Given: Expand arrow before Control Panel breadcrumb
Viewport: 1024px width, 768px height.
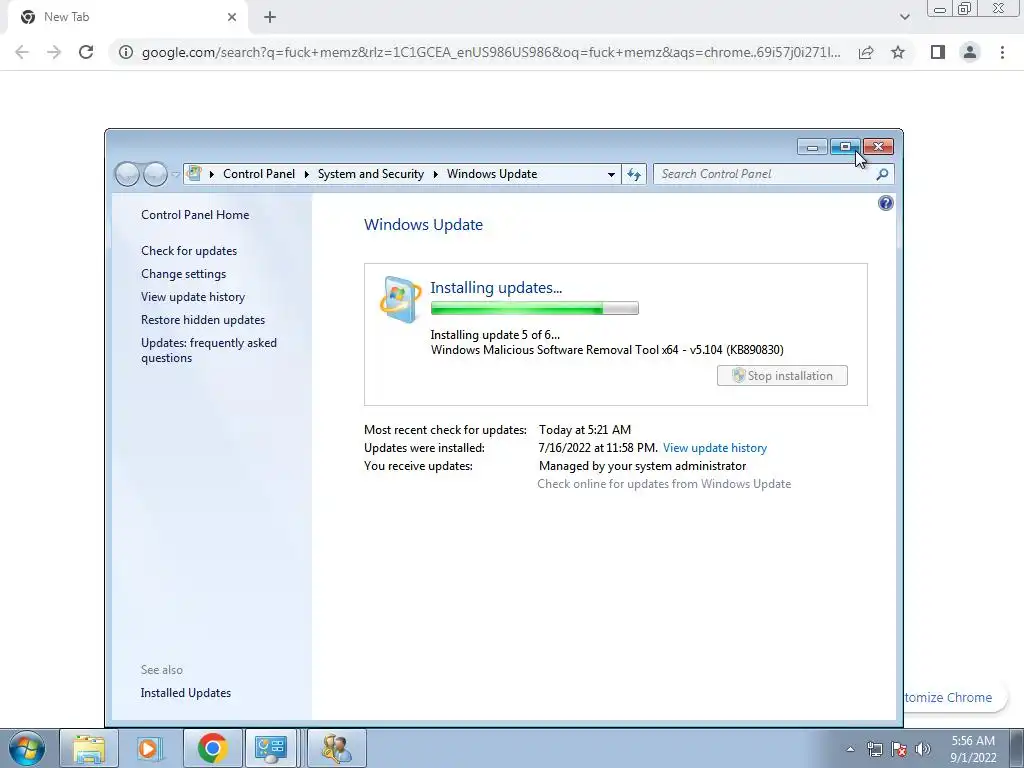Looking at the screenshot, I should [x=212, y=174].
